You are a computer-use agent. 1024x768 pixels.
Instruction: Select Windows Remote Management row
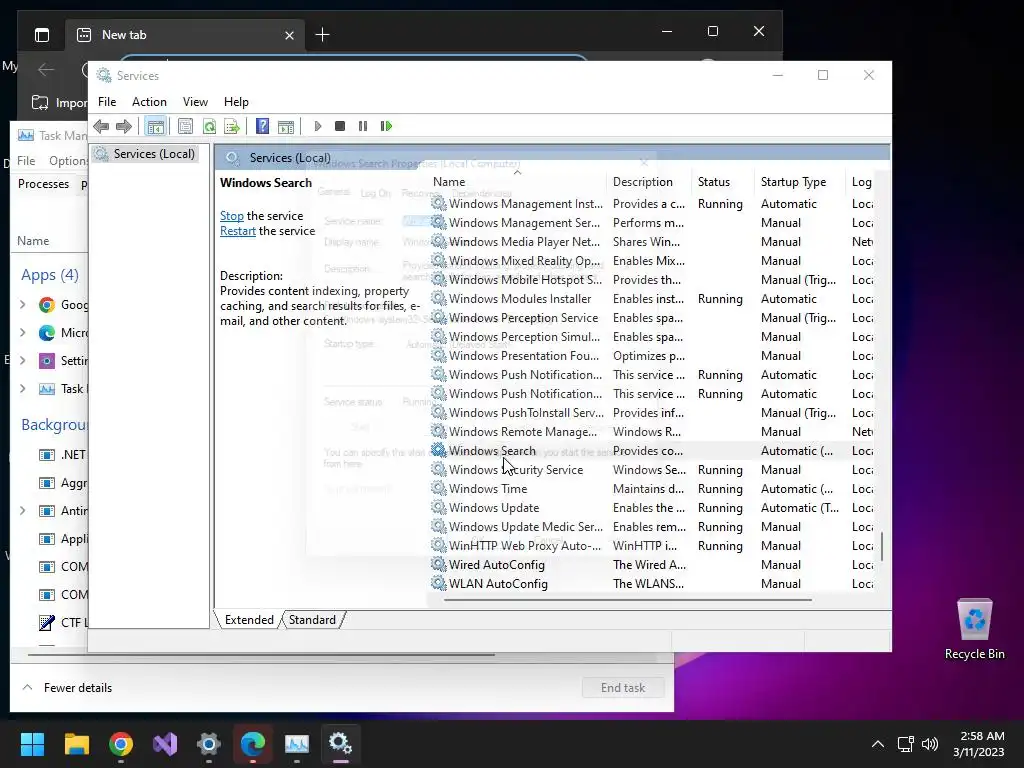click(x=651, y=432)
